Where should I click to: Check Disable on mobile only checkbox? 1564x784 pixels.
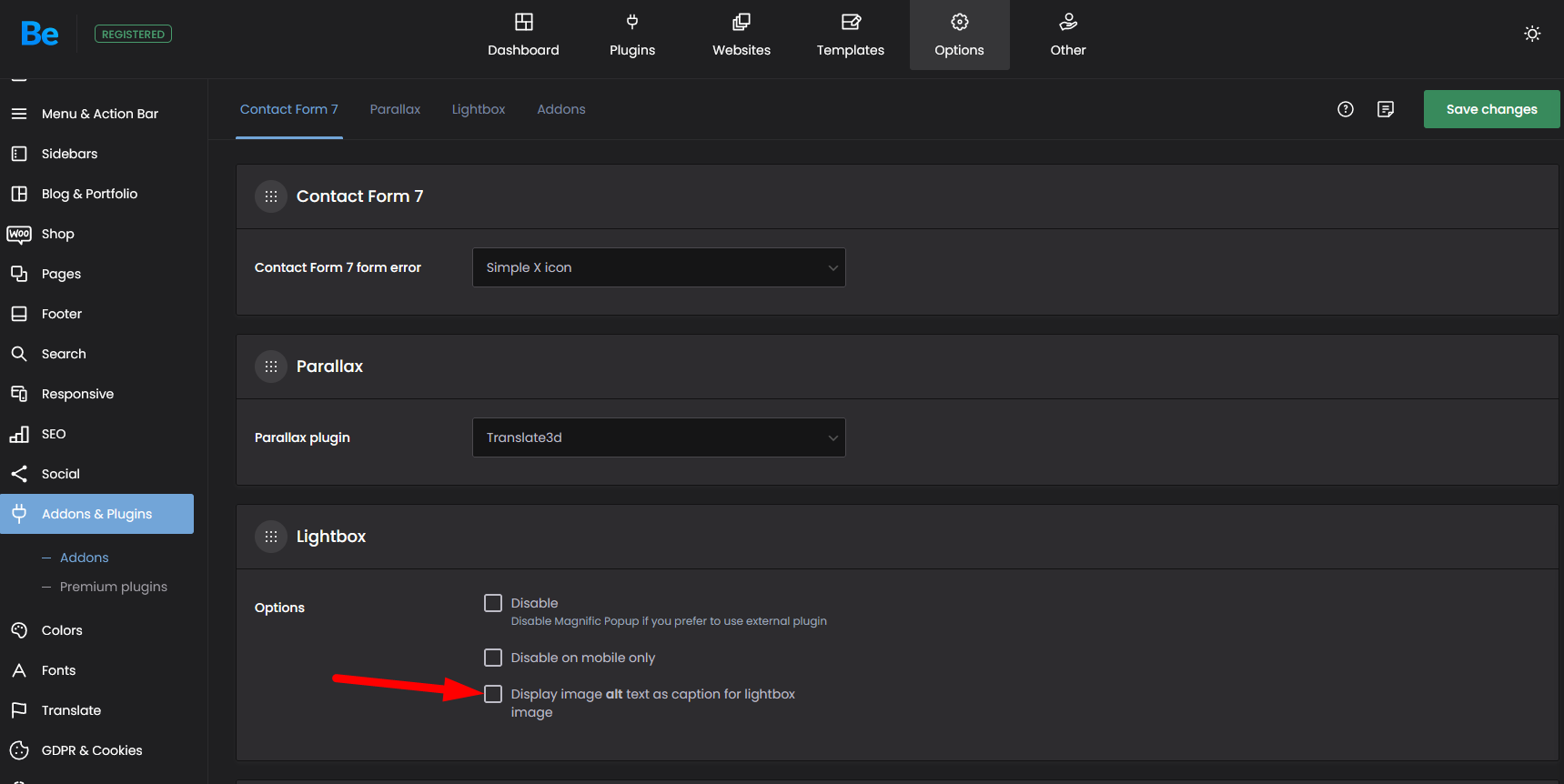tap(493, 658)
